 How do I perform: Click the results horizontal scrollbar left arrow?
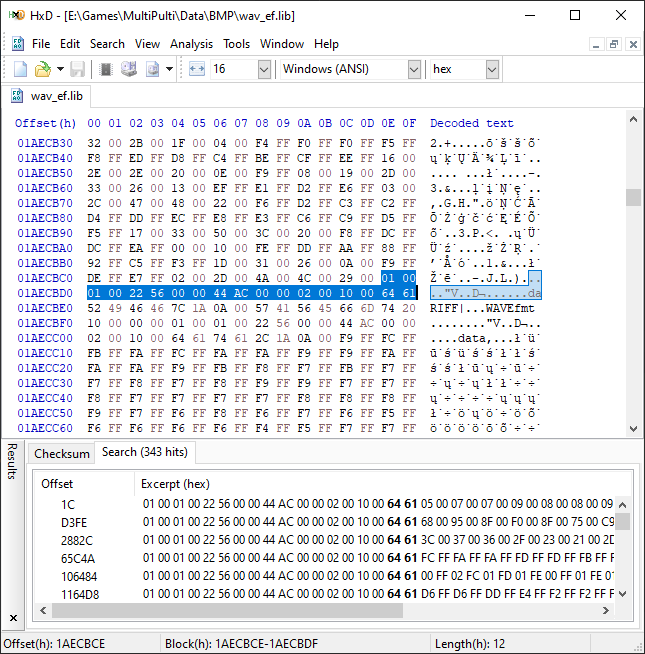[43, 611]
